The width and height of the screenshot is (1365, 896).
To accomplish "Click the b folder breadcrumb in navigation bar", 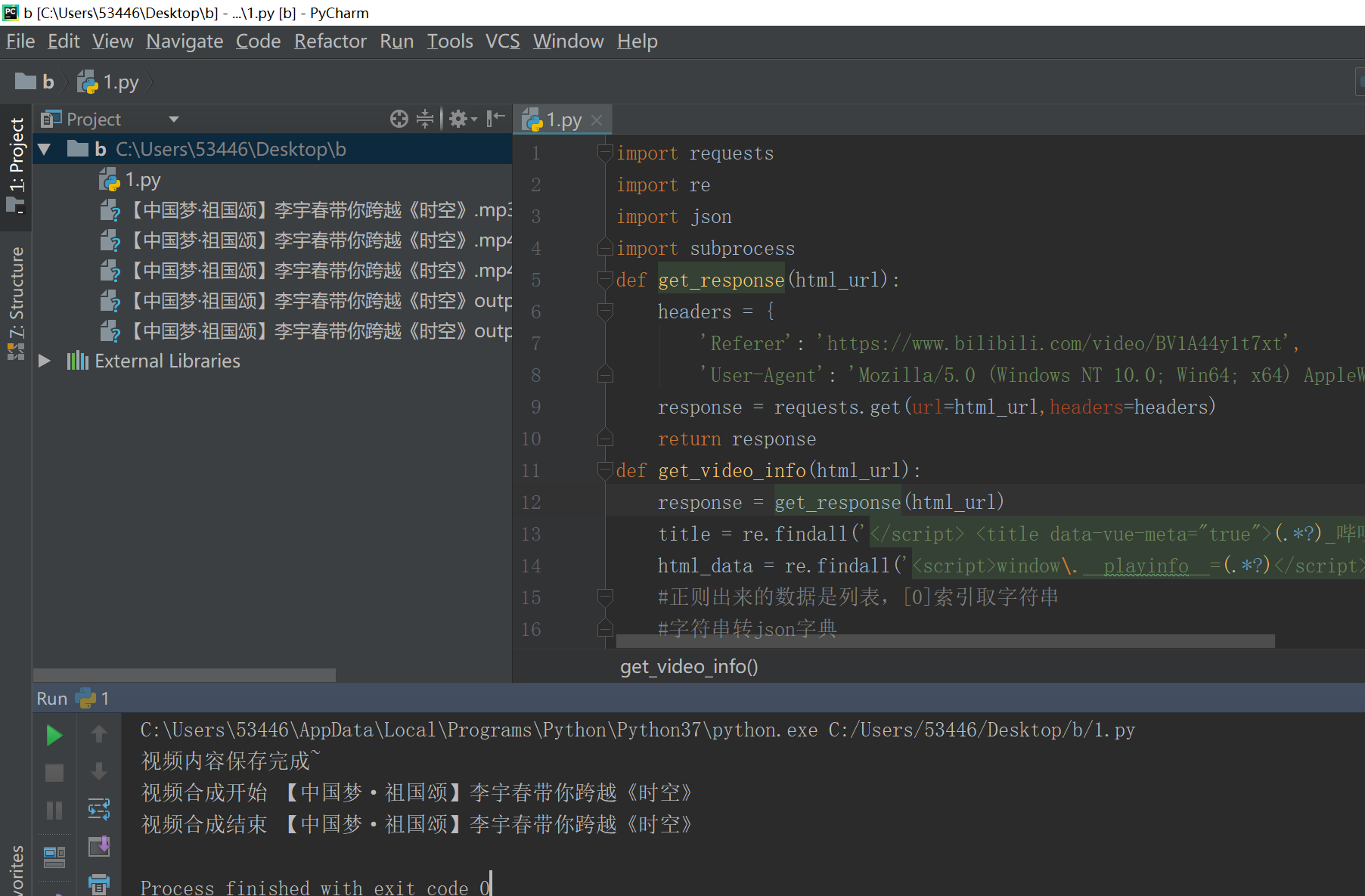I will [x=35, y=82].
